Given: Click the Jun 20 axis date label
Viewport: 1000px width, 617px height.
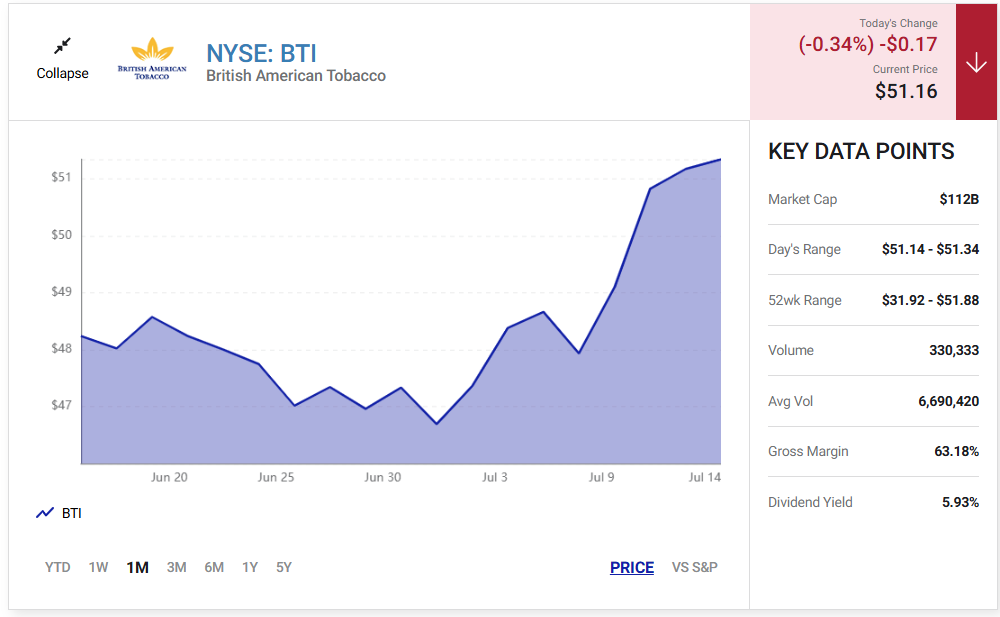Looking at the screenshot, I should [169, 477].
